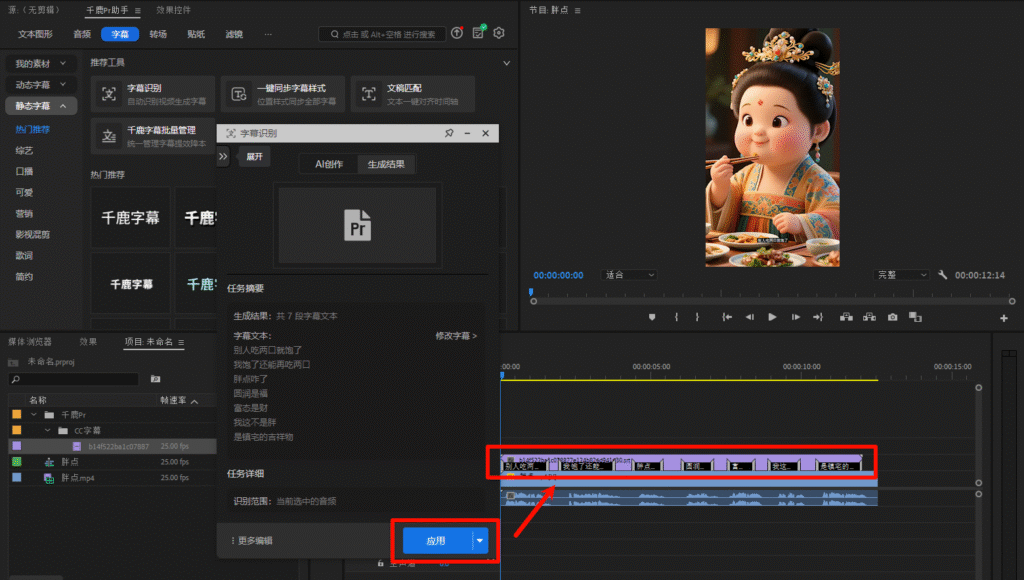Click the Lift icon
Viewport: 1024px width, 580px height.
846,317
